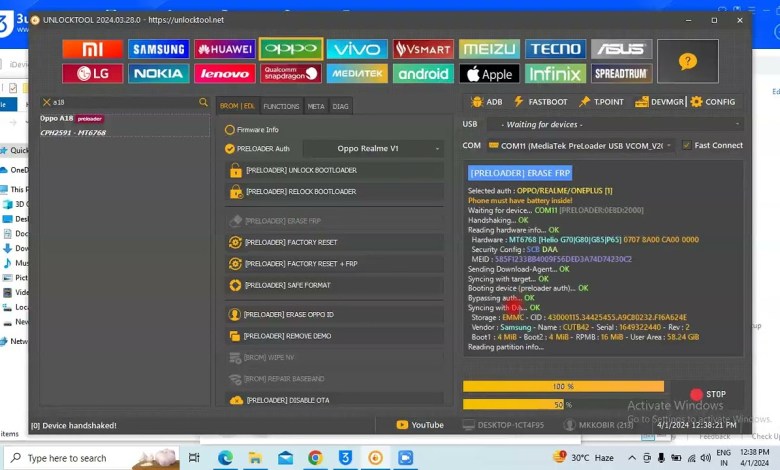Disable the Fast Connect checkbox

[x=686, y=145]
